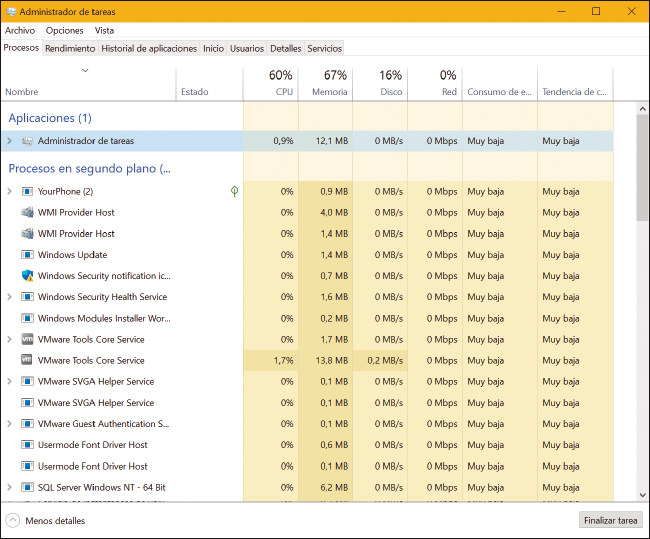Expand the YourPhone (2) process group
The image size is (650, 539).
click(x=9, y=191)
